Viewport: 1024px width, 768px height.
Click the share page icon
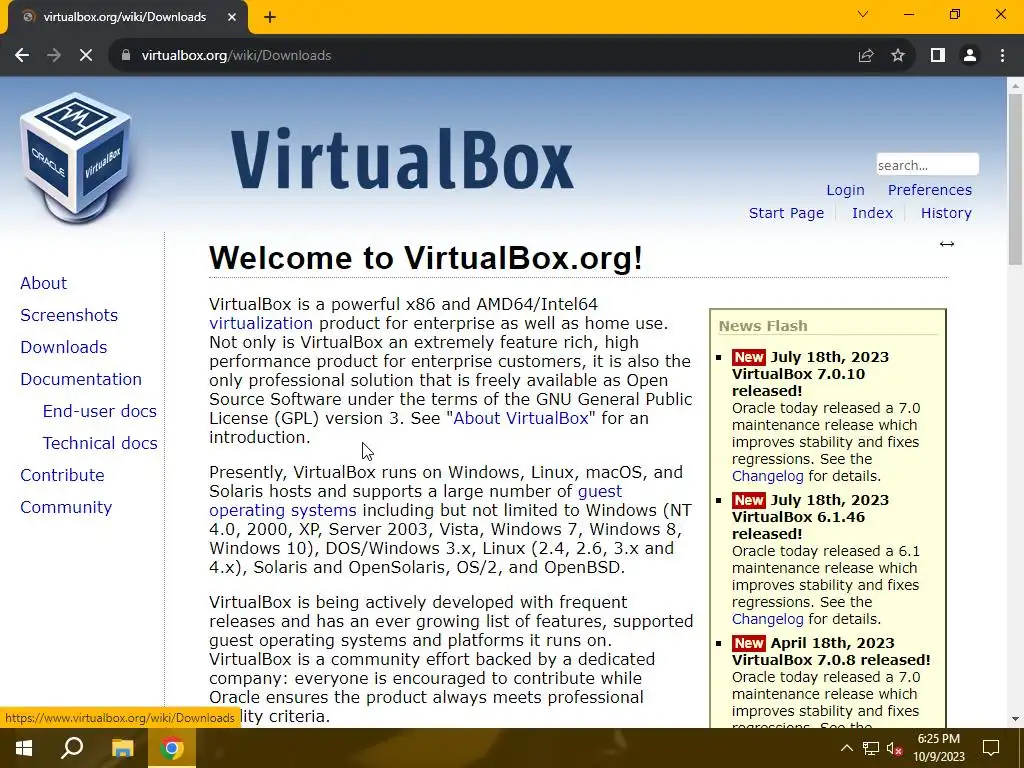[866, 56]
